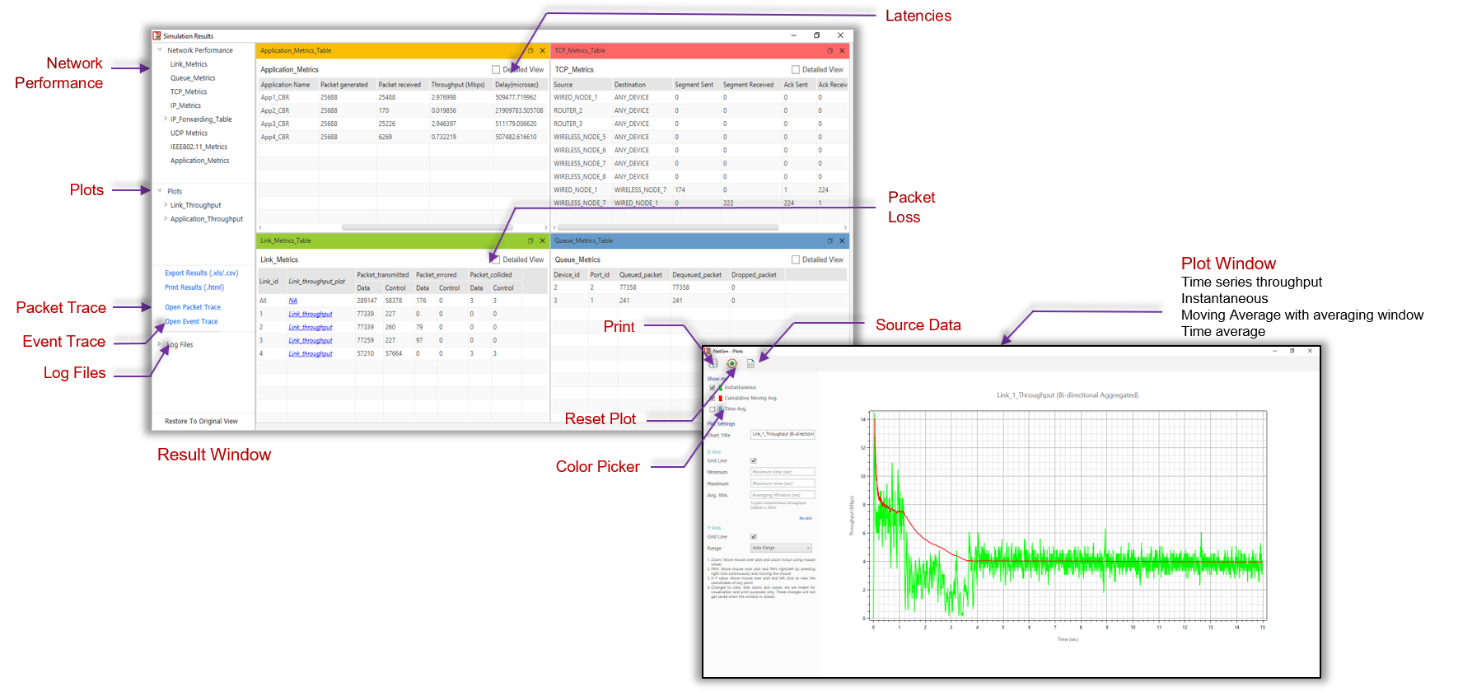
Task: Close the Link_Metrics_Table panel
Action: tap(542, 241)
